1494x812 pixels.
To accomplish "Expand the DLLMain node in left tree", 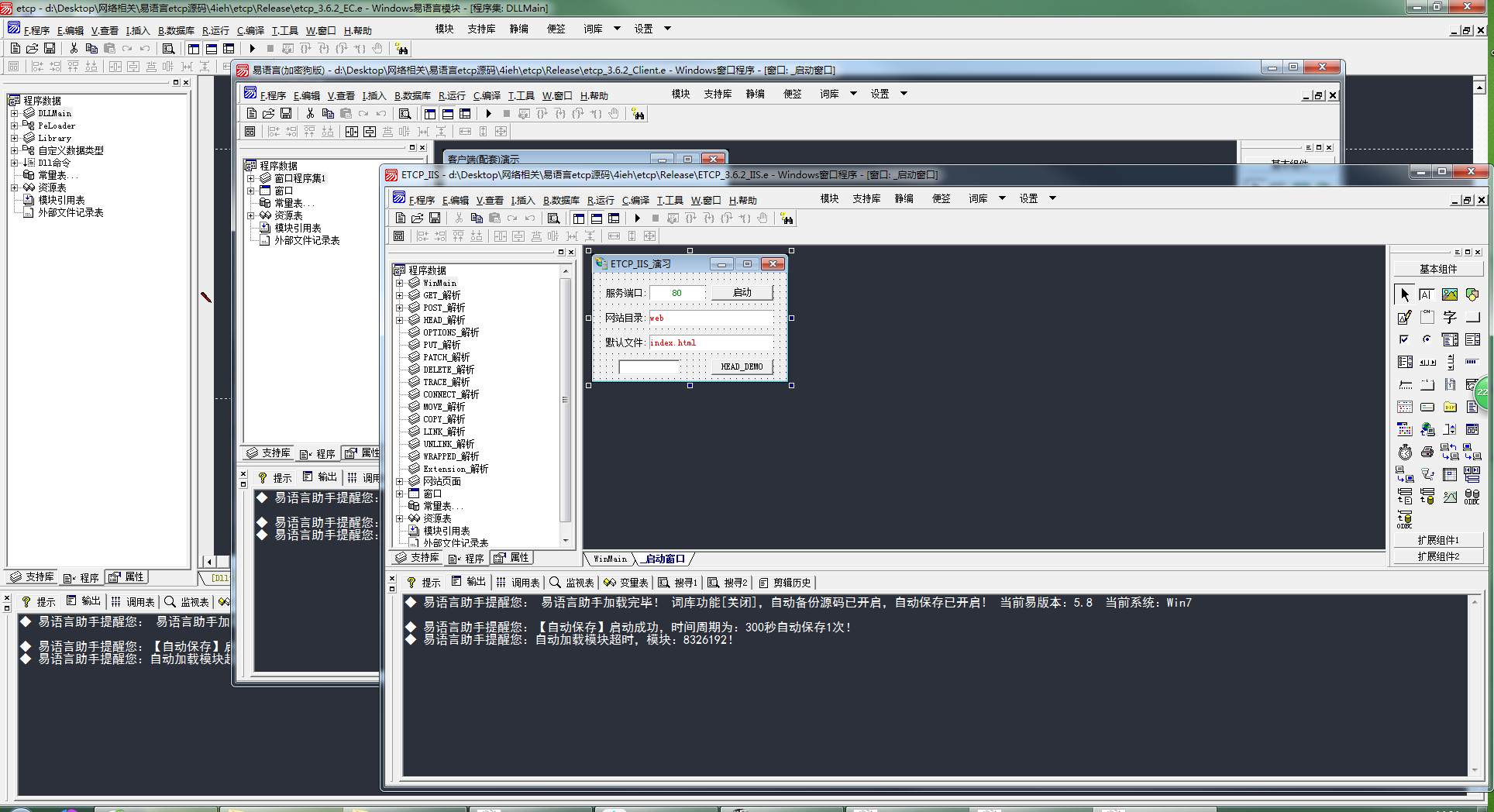I will (14, 113).
